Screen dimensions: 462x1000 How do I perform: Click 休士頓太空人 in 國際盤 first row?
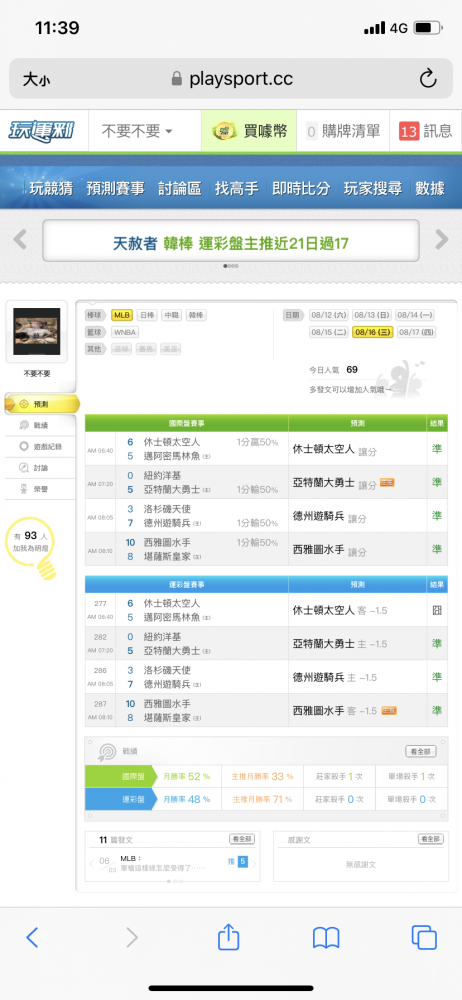[172, 441]
